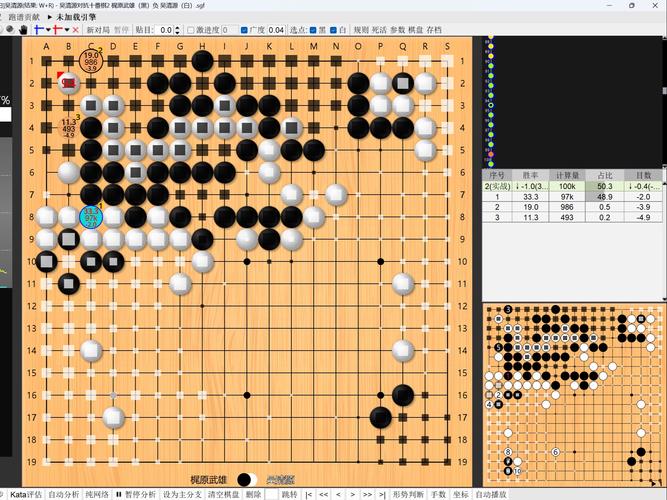
Task: Click the 暂停 pause button in toolbar
Action: click(121, 30)
